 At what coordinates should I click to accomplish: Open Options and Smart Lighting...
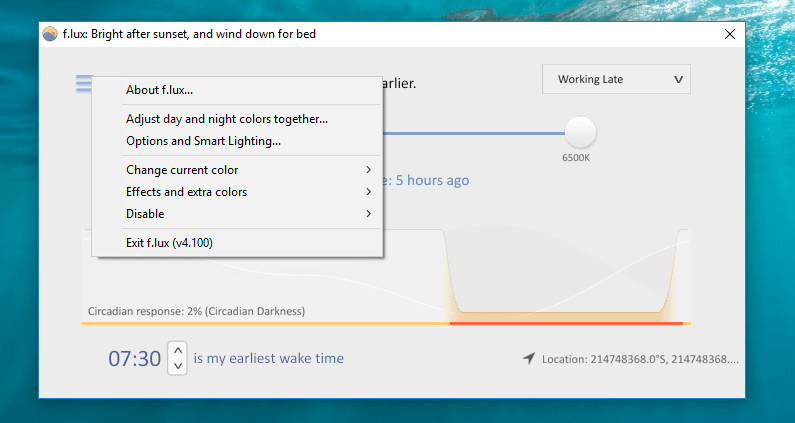point(237,141)
